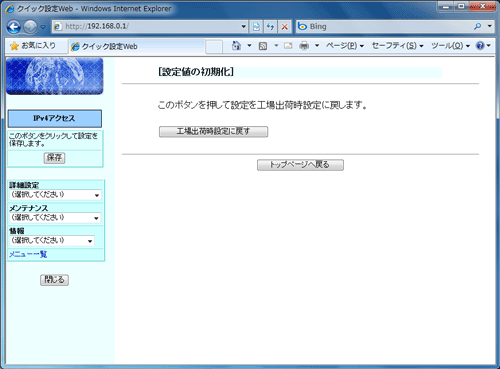Image resolution: width=500 pixels, height=369 pixels.
Task: Click the search magnifier icon
Action: point(478,26)
